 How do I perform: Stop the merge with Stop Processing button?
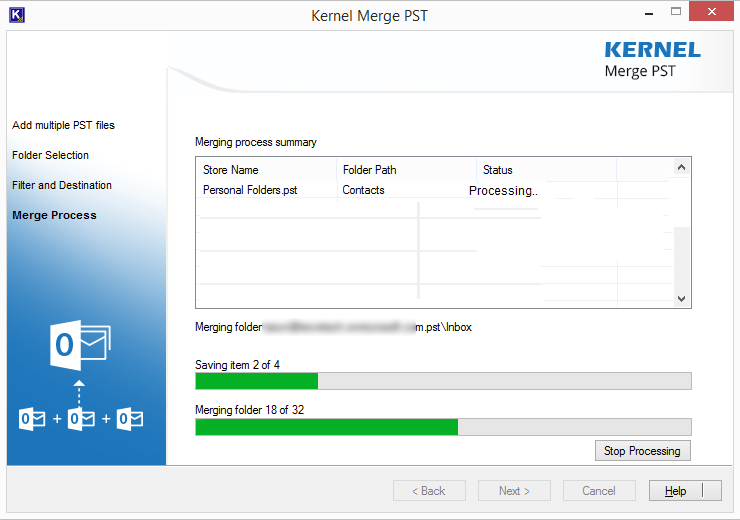point(642,451)
